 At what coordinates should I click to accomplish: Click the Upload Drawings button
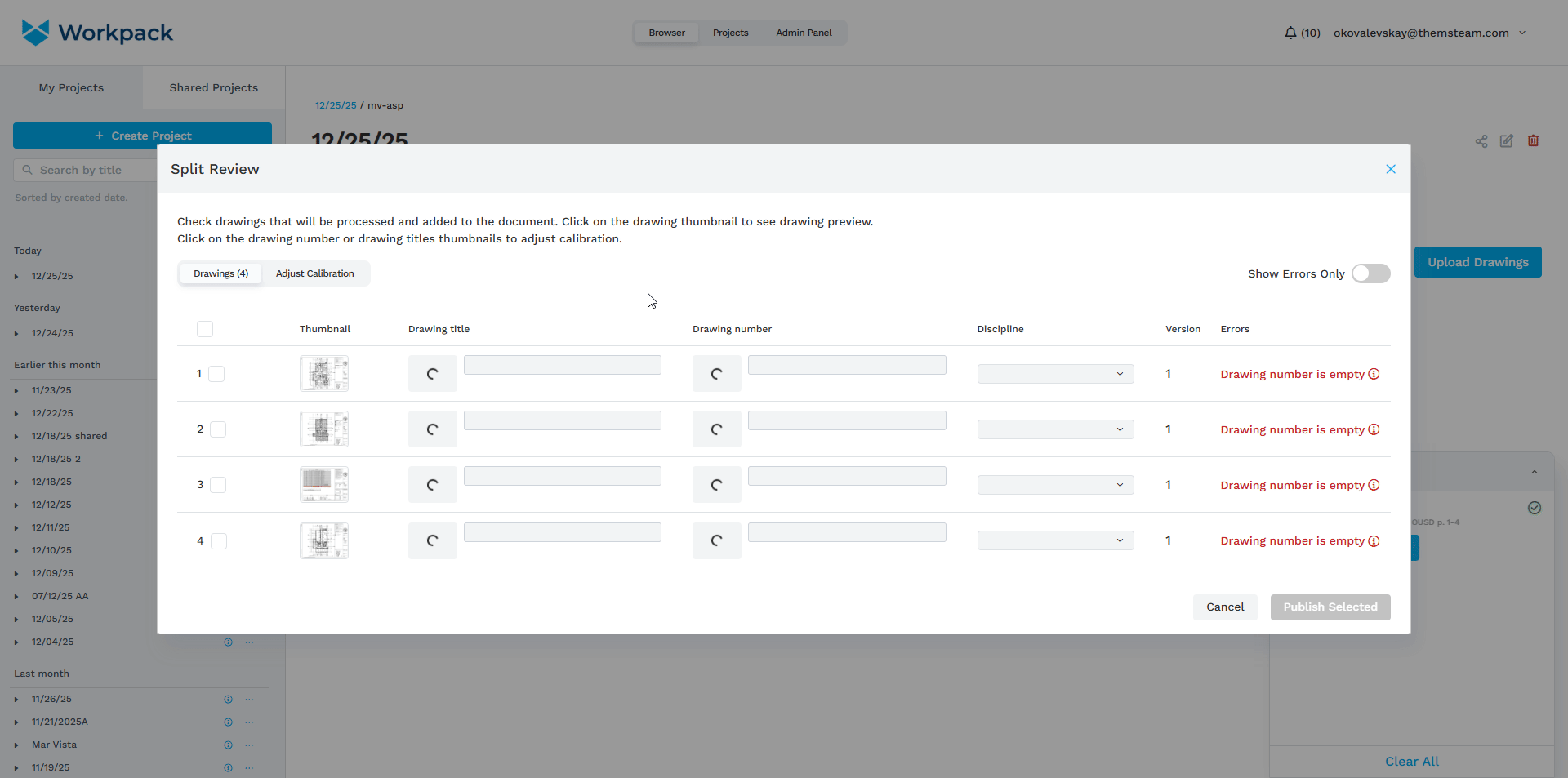click(1477, 262)
